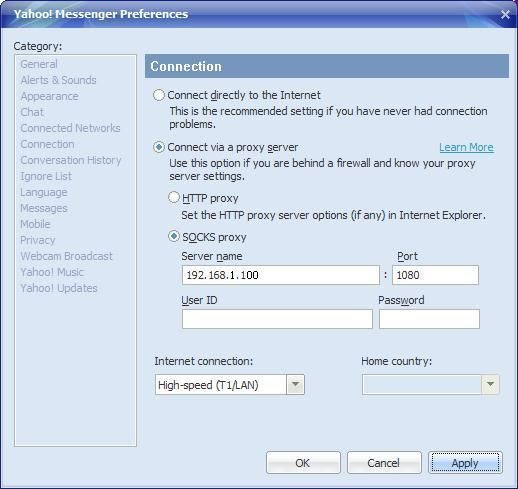Screen dimensions: 518x489
Task: Close the Preferences dialog with X
Action: pos(505,14)
